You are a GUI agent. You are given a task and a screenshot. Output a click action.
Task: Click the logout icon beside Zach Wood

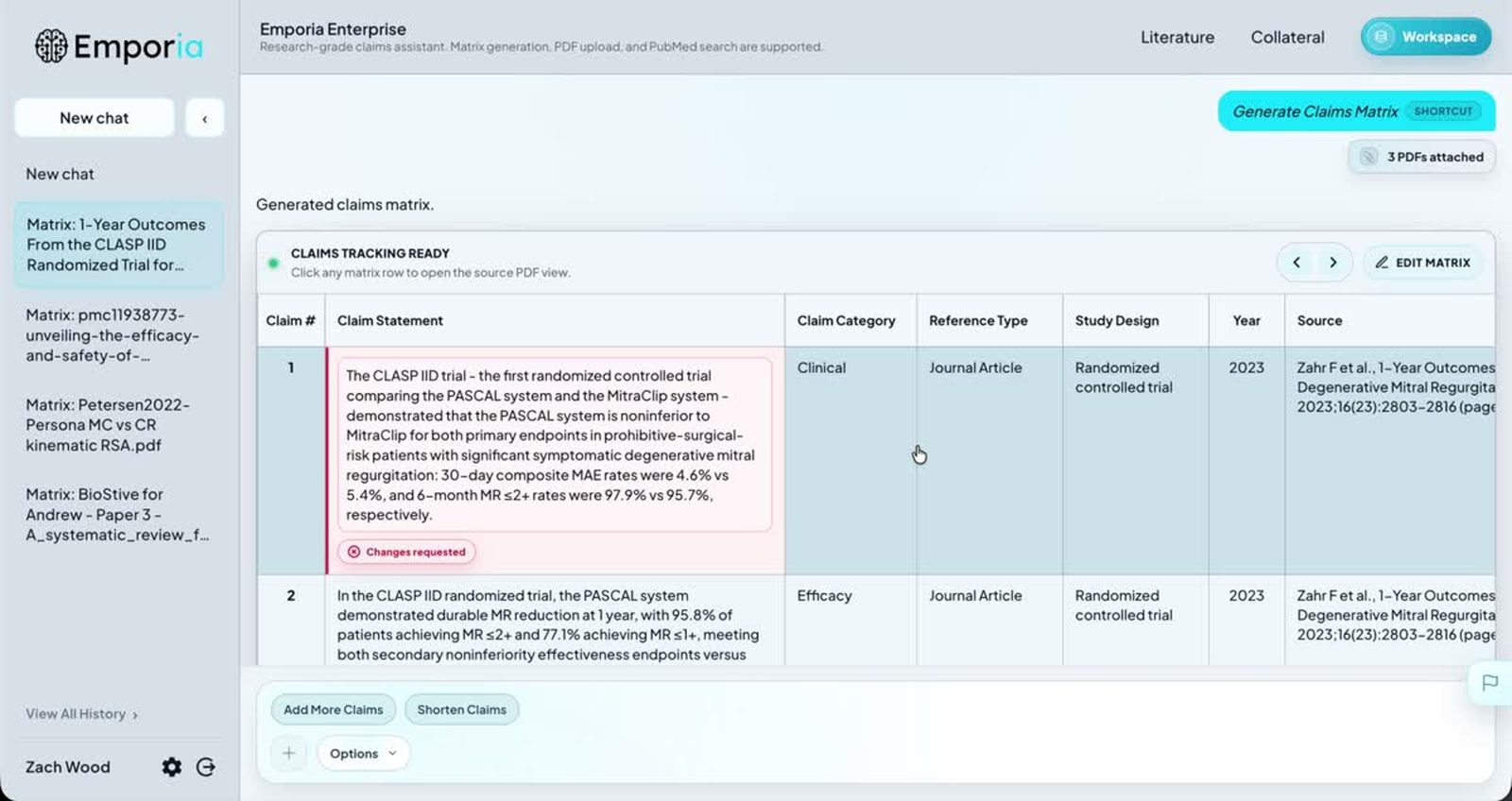pyautogui.click(x=205, y=767)
